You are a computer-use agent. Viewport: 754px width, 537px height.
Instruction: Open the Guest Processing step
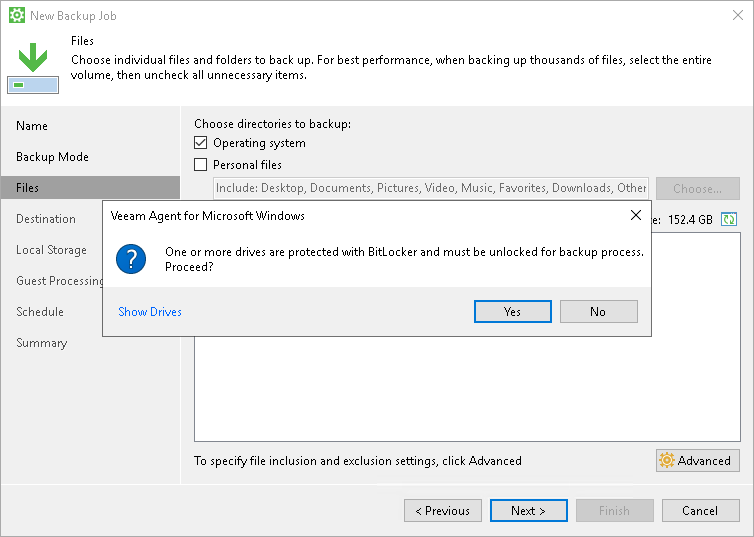(59, 281)
